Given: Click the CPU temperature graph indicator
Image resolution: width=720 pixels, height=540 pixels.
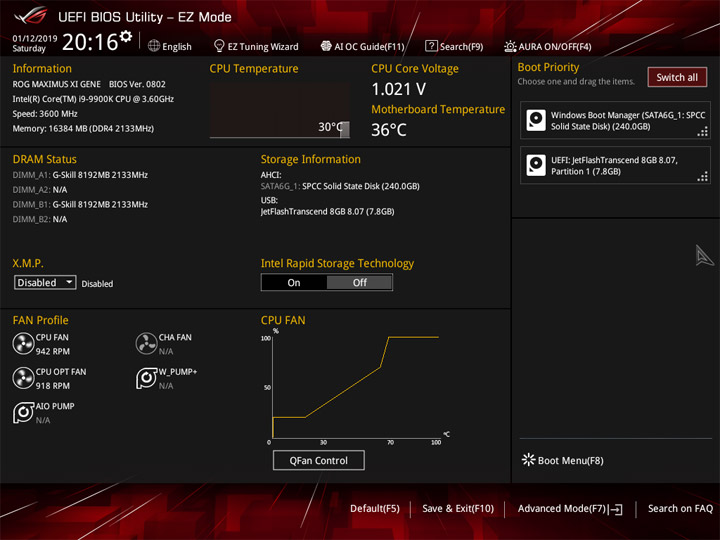Looking at the screenshot, I should 344,129.
